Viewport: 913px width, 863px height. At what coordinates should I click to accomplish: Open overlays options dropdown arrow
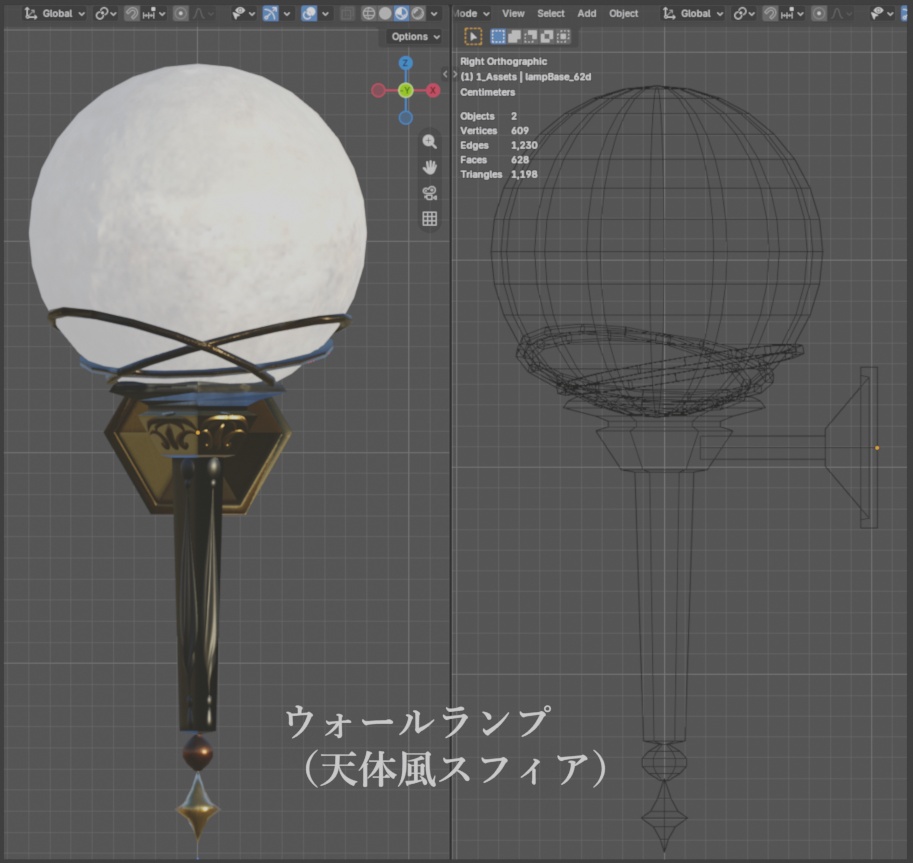pyautogui.click(x=325, y=13)
